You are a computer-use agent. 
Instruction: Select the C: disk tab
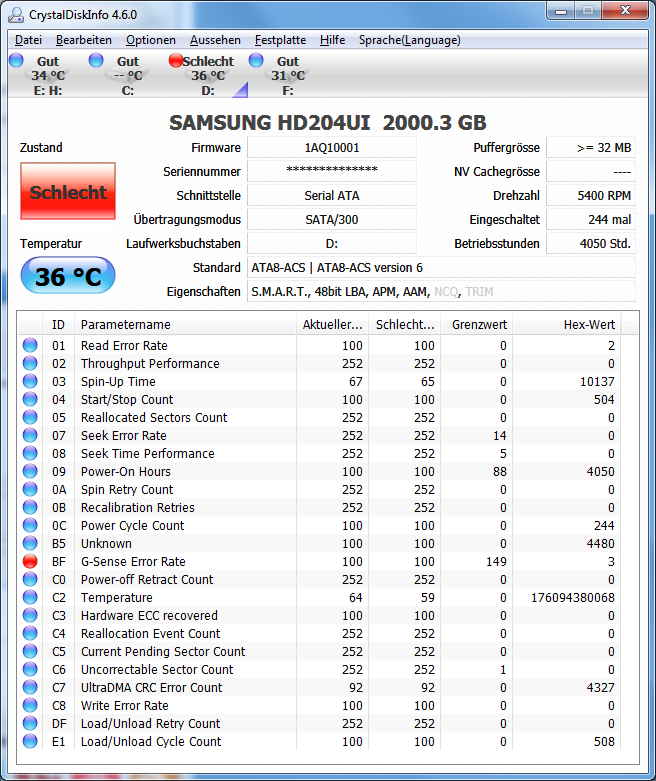[x=128, y=76]
